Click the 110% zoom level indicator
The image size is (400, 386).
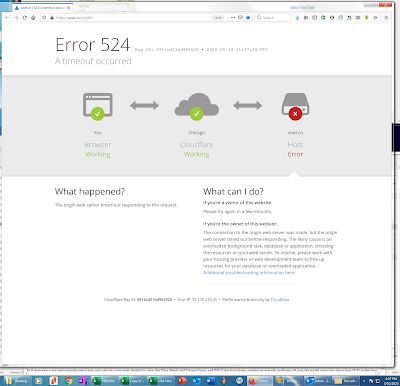click(x=218, y=18)
